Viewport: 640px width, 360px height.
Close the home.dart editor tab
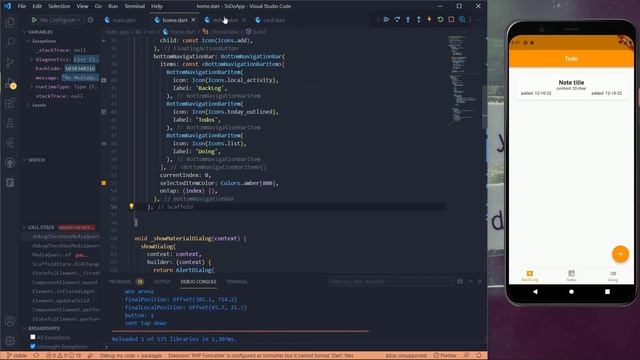[x=193, y=20]
